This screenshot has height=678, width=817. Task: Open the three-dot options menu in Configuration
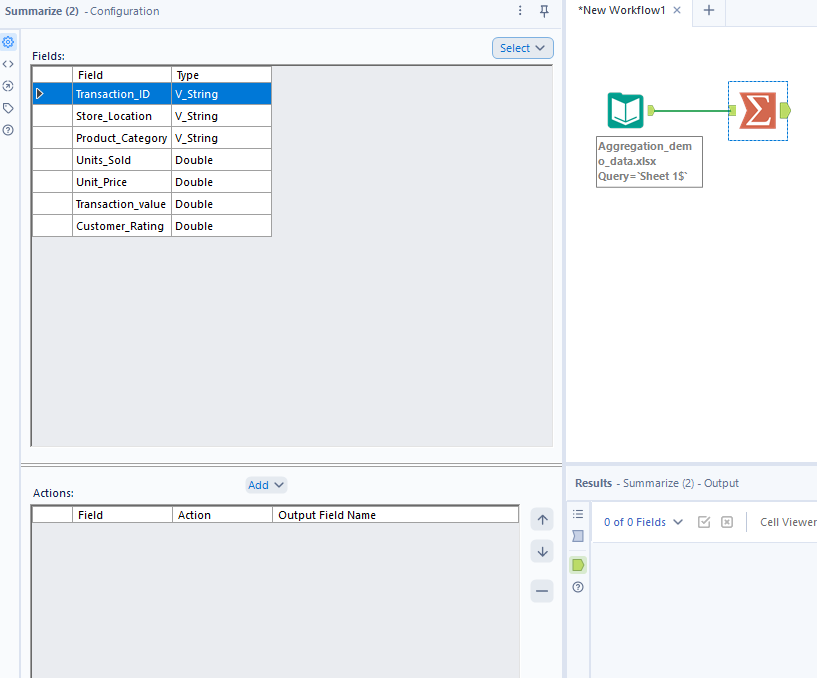point(520,11)
